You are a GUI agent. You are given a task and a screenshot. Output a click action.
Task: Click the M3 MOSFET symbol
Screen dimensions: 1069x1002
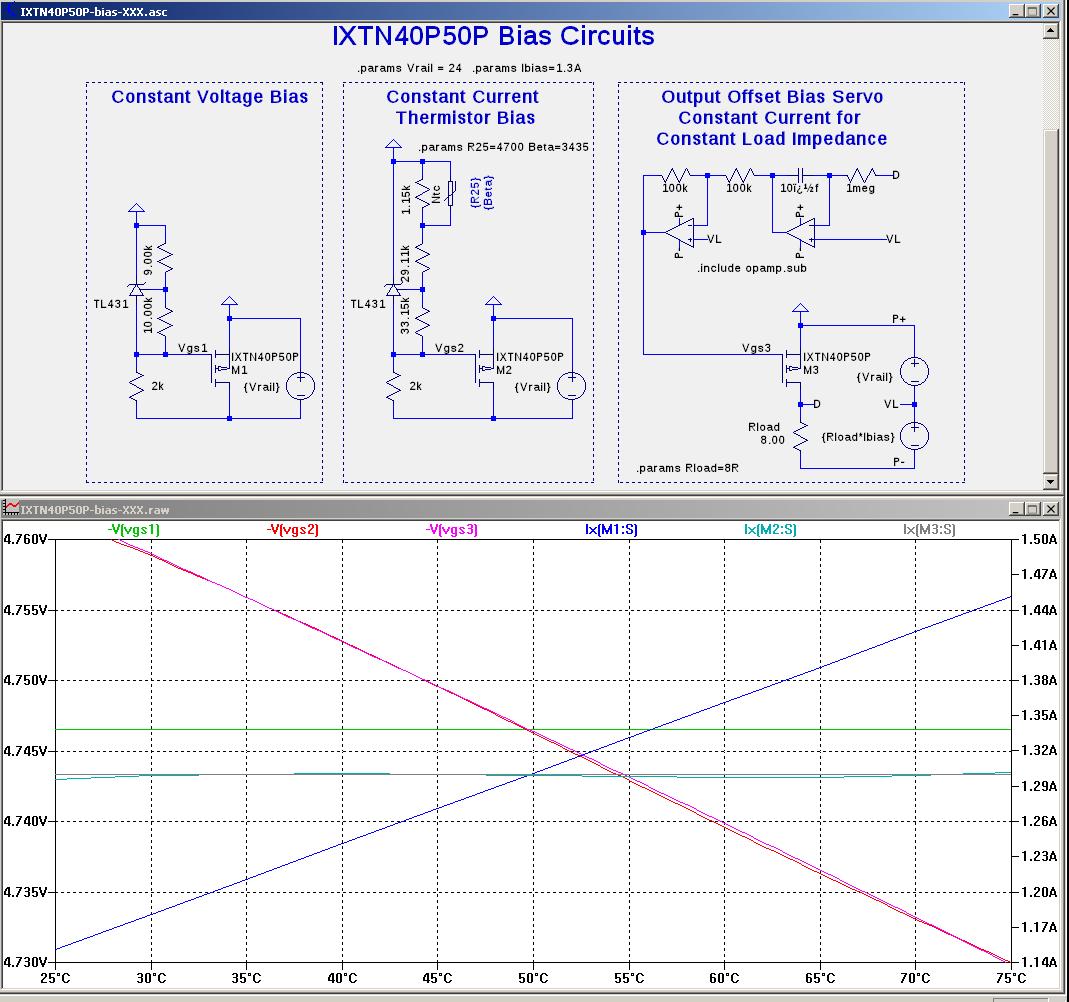pos(792,369)
